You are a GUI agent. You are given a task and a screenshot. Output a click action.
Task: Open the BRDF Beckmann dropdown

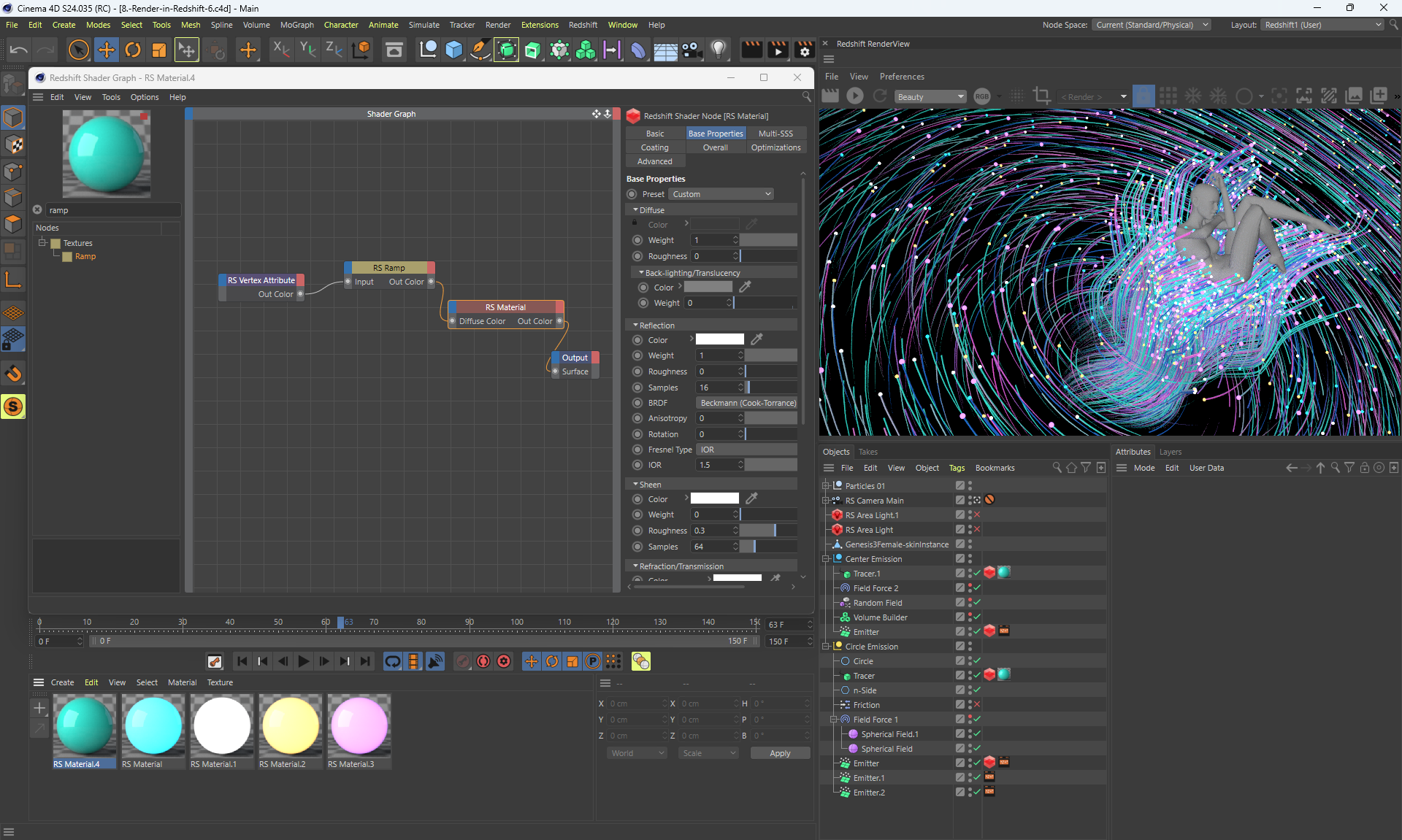(747, 403)
